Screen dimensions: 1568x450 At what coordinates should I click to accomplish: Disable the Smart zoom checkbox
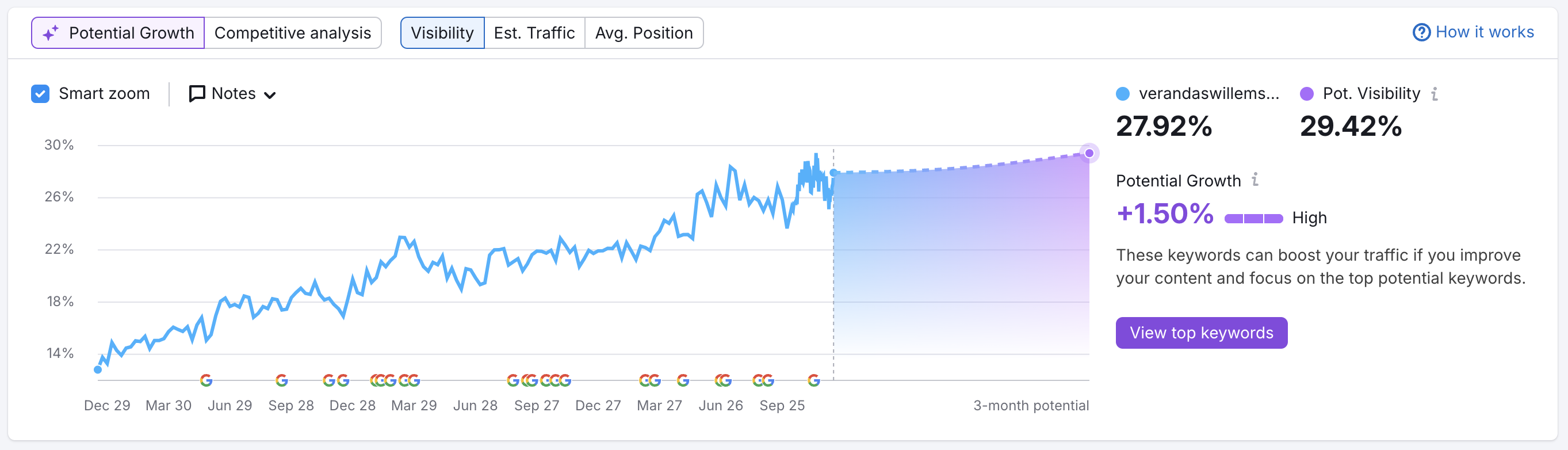point(40,94)
